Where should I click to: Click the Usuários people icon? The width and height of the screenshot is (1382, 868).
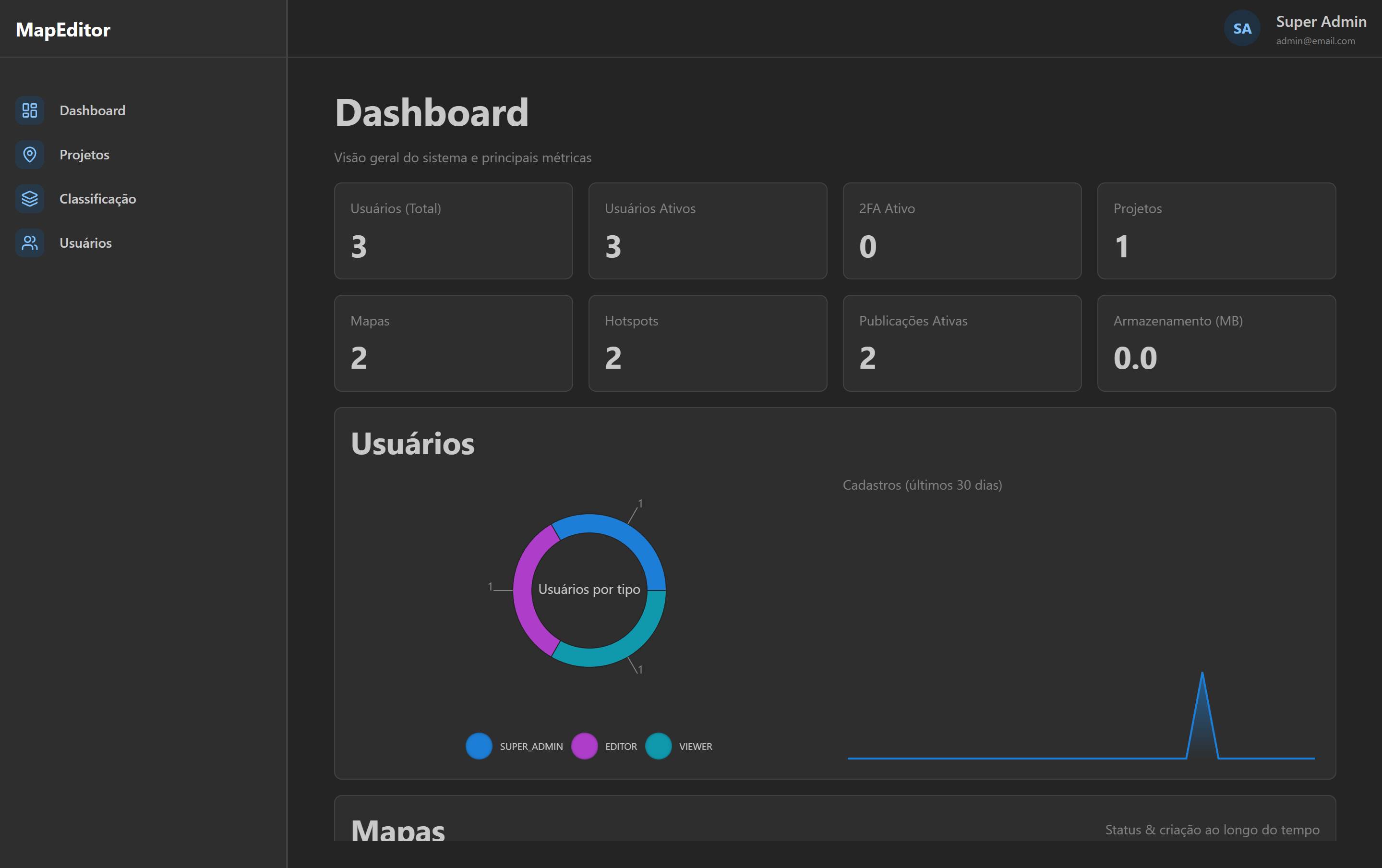point(30,243)
